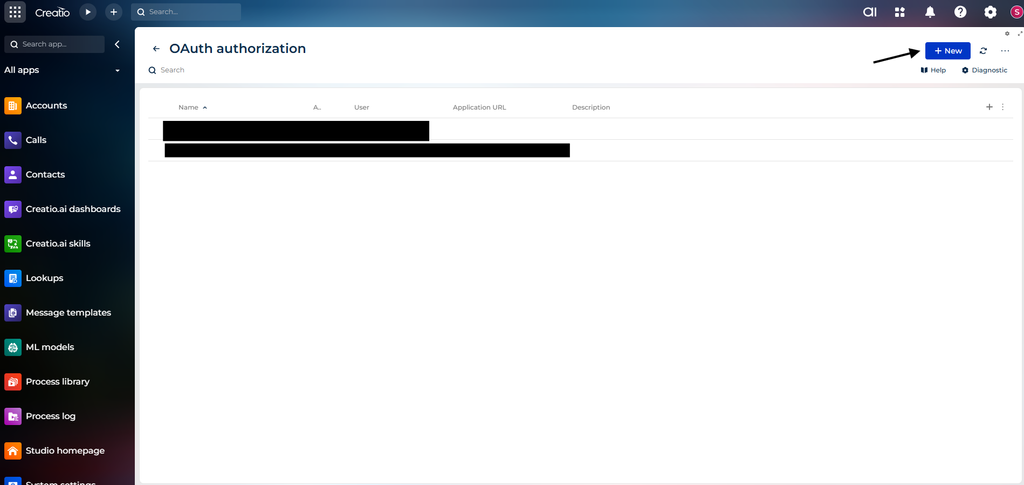1024x485 pixels.
Task: Expand the All apps dropdown
Action: point(62,70)
